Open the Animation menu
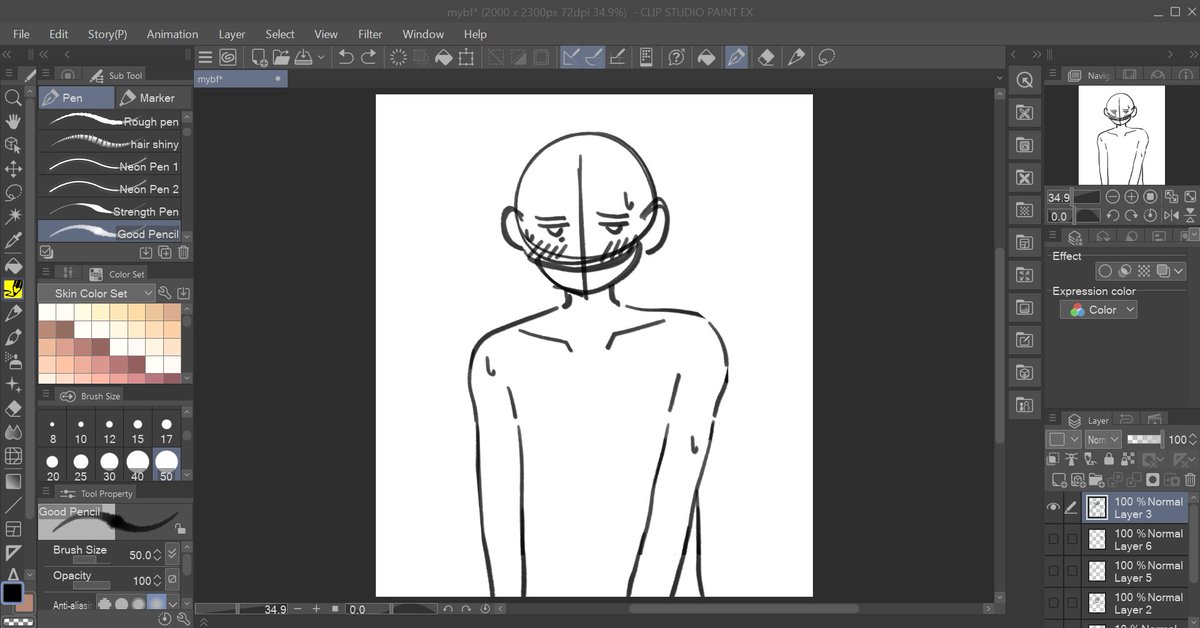The height and width of the screenshot is (628, 1200). point(172,34)
